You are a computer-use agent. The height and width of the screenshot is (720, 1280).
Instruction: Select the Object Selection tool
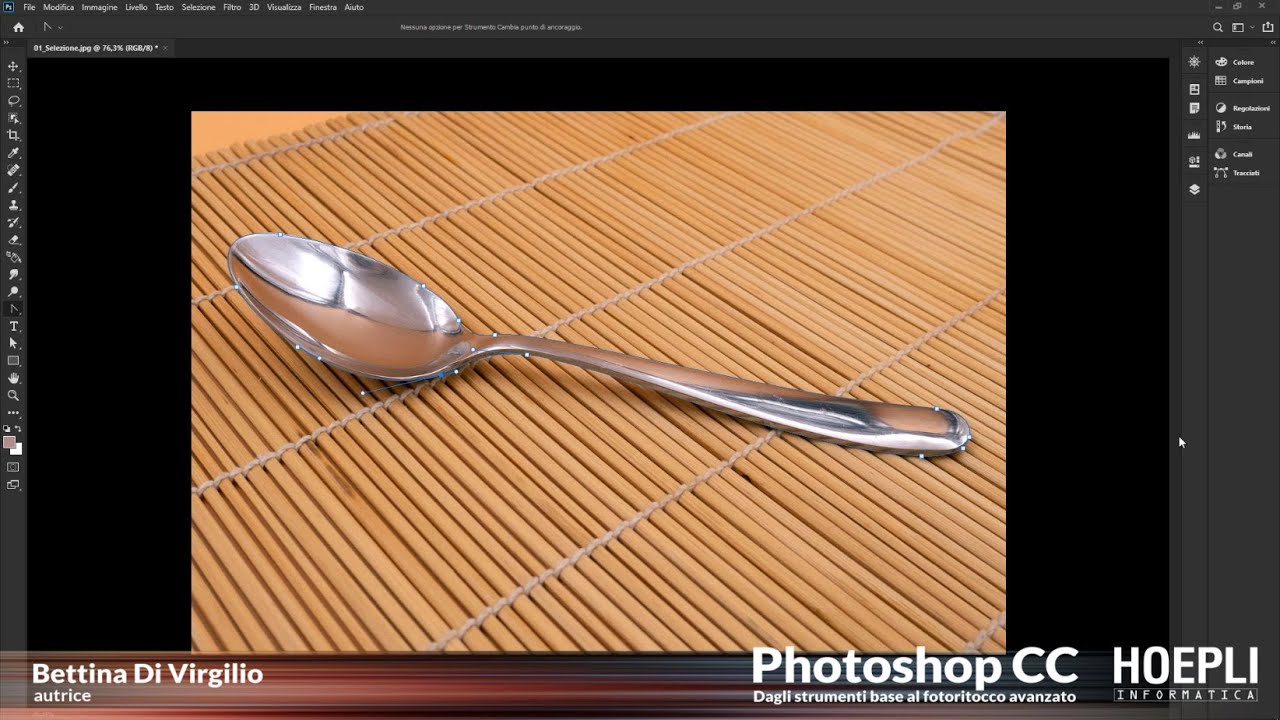click(x=13, y=118)
